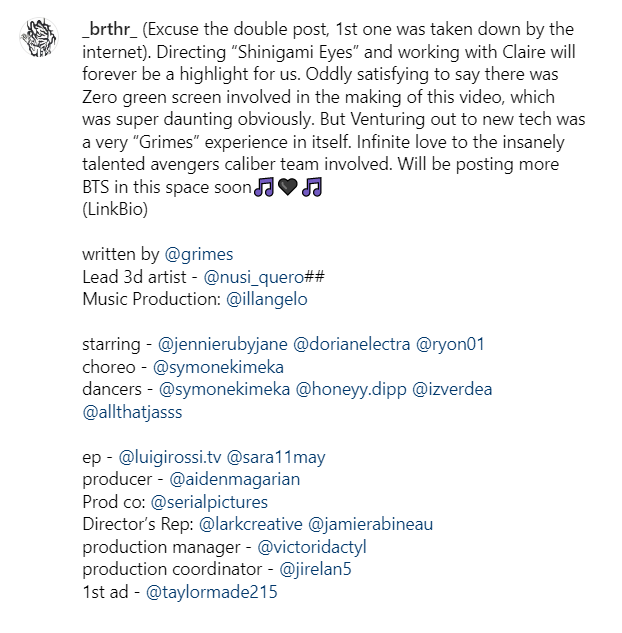Visit production manager @victoridactyl's profile
The height and width of the screenshot is (633, 622).
[x=312, y=547]
